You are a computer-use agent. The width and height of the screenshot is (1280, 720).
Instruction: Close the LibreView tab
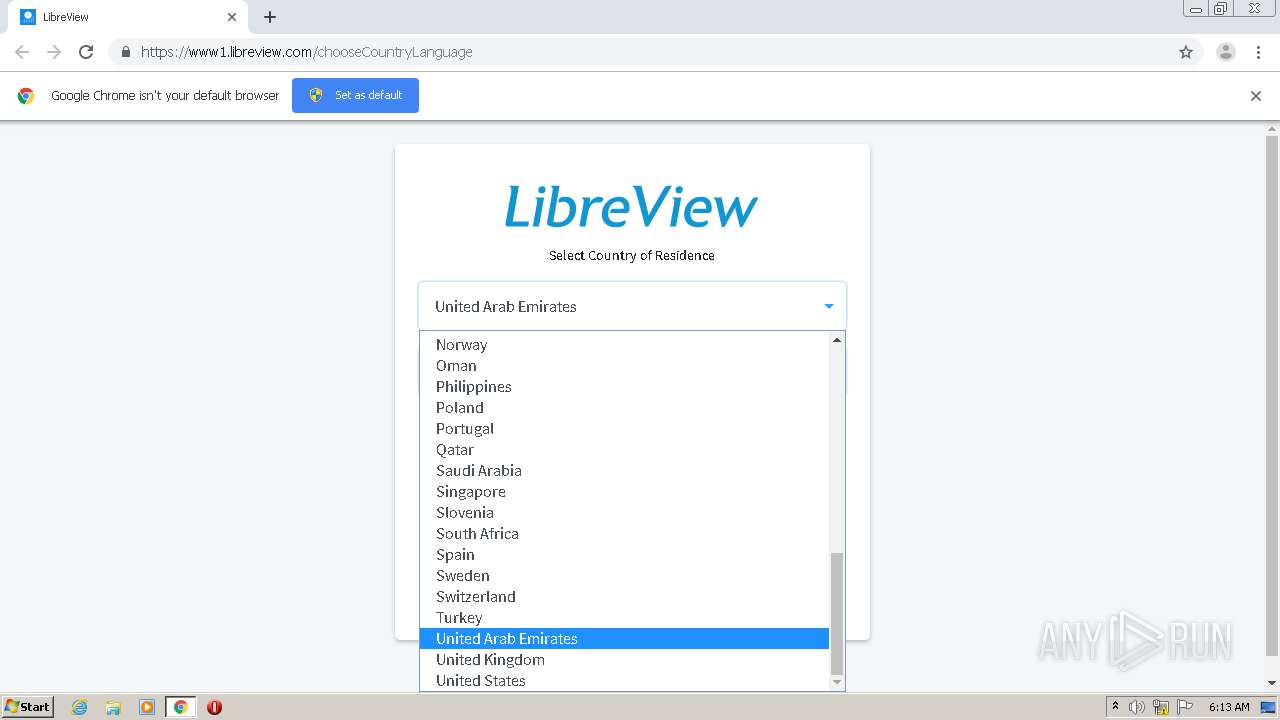click(x=232, y=17)
